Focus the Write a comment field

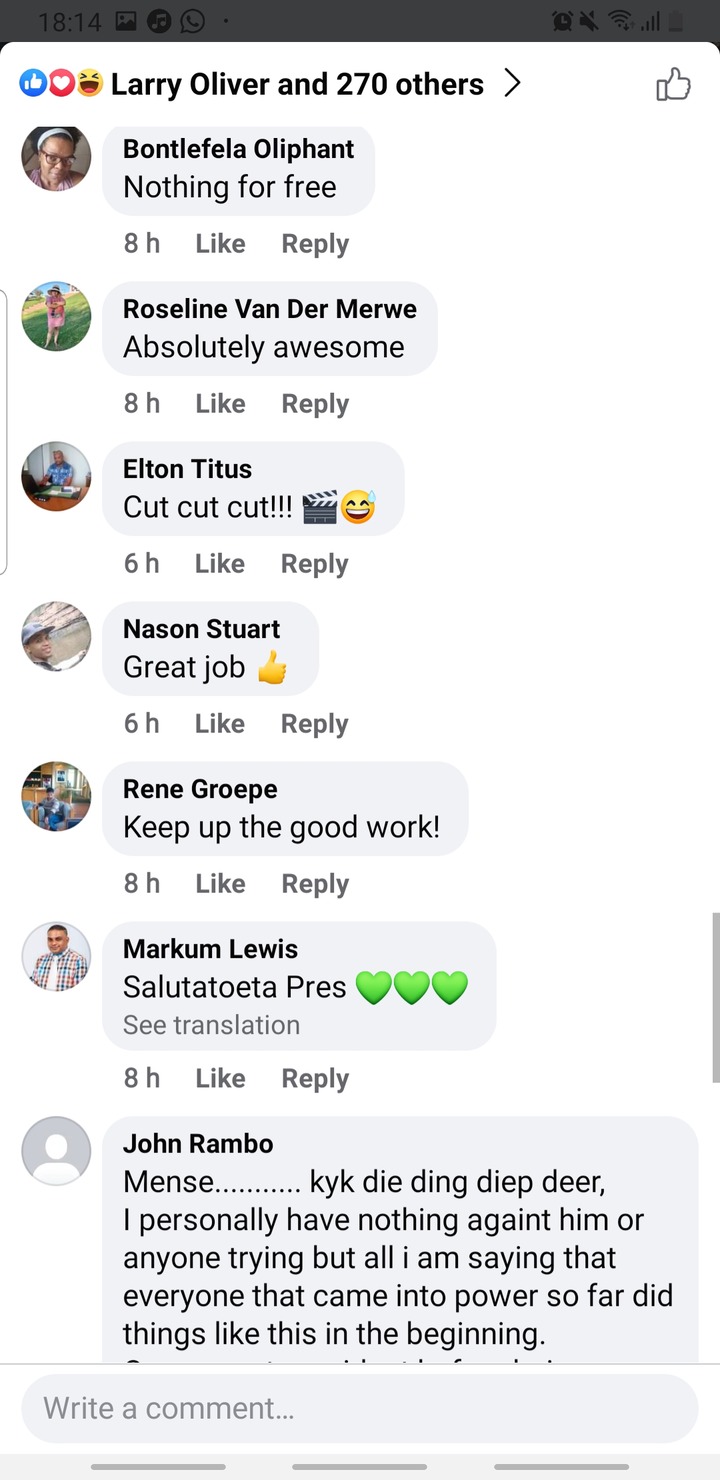360,1408
